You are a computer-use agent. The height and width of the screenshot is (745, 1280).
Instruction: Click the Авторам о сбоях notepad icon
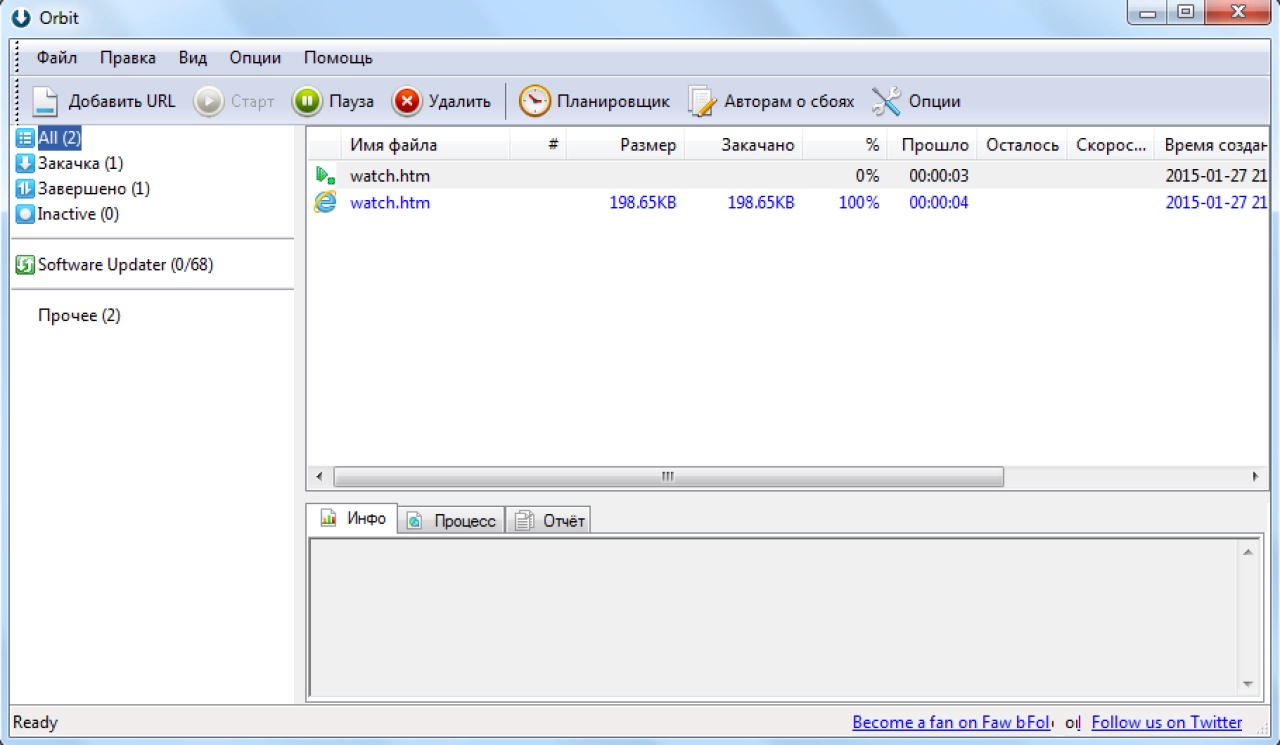703,101
